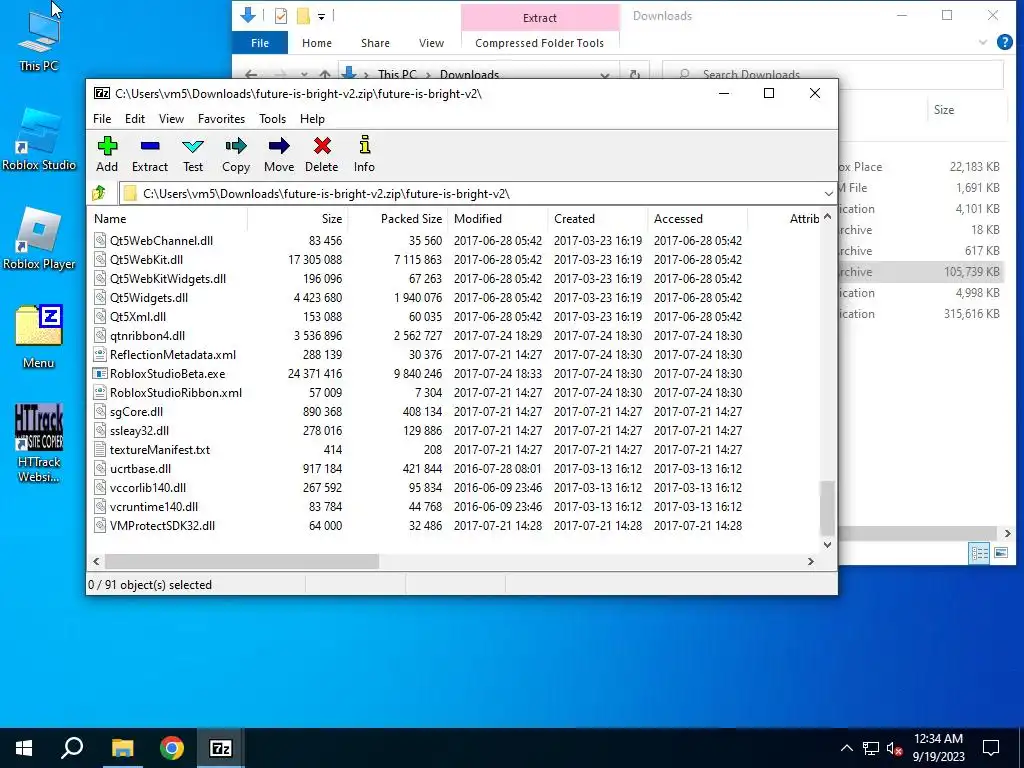Click the Search Downloads box
The image size is (1024, 768).
point(833,74)
